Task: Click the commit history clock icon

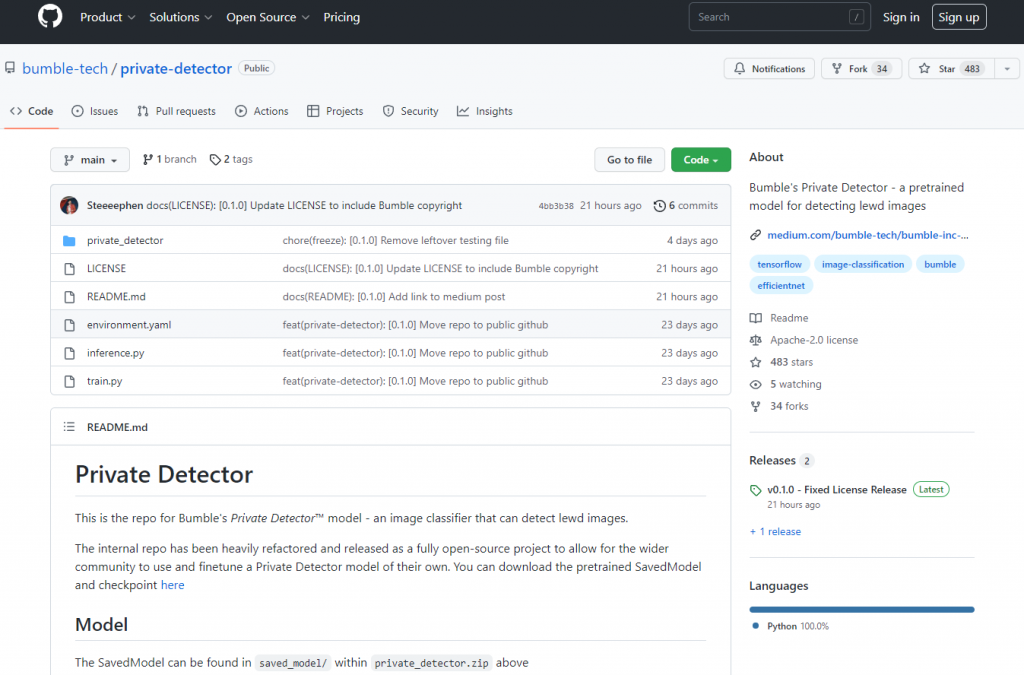Action: 660,206
